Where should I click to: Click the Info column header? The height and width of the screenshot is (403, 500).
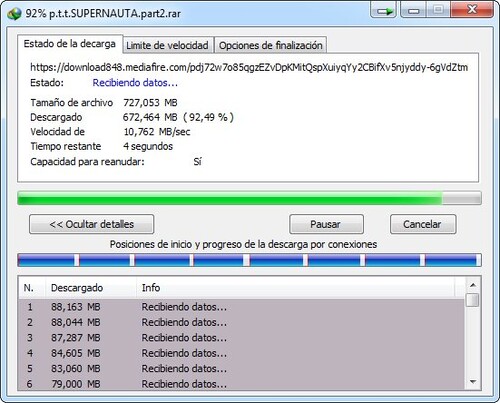pos(296,288)
